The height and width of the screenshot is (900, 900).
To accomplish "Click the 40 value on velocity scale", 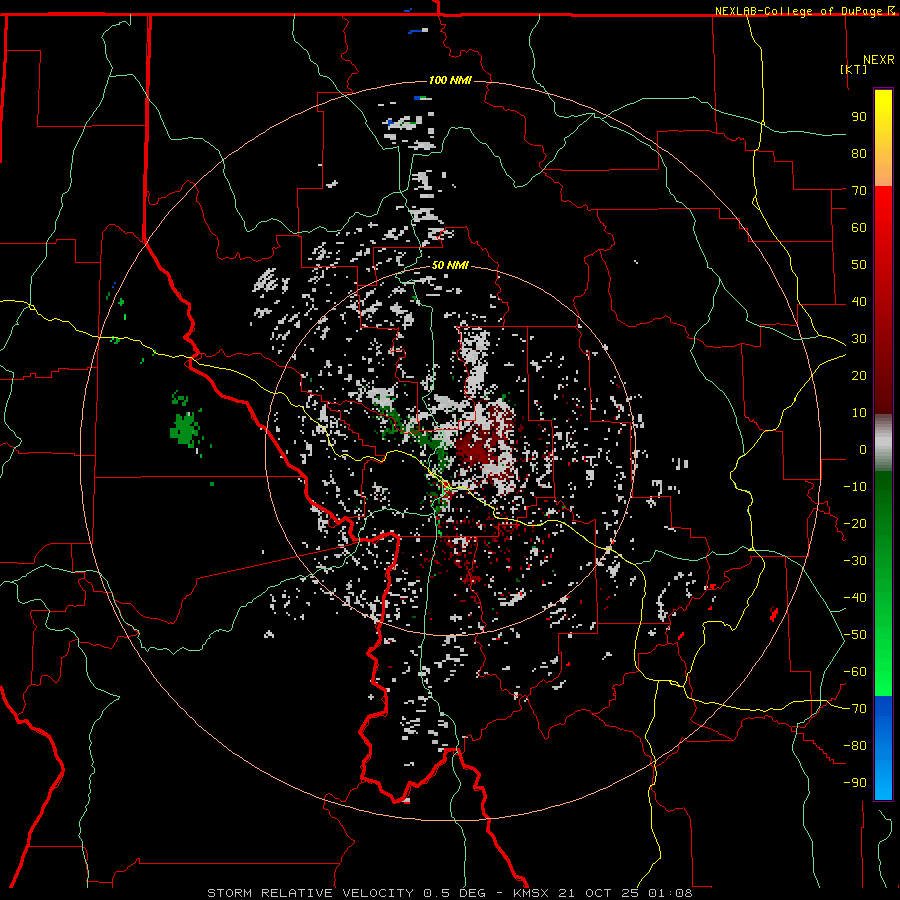I will click(x=859, y=301).
